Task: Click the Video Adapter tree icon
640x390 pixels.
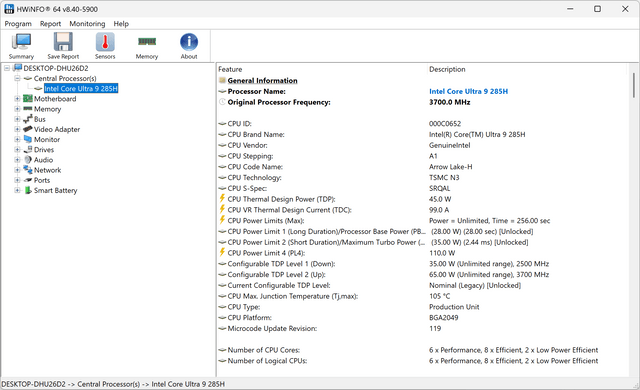Action: pos(28,129)
